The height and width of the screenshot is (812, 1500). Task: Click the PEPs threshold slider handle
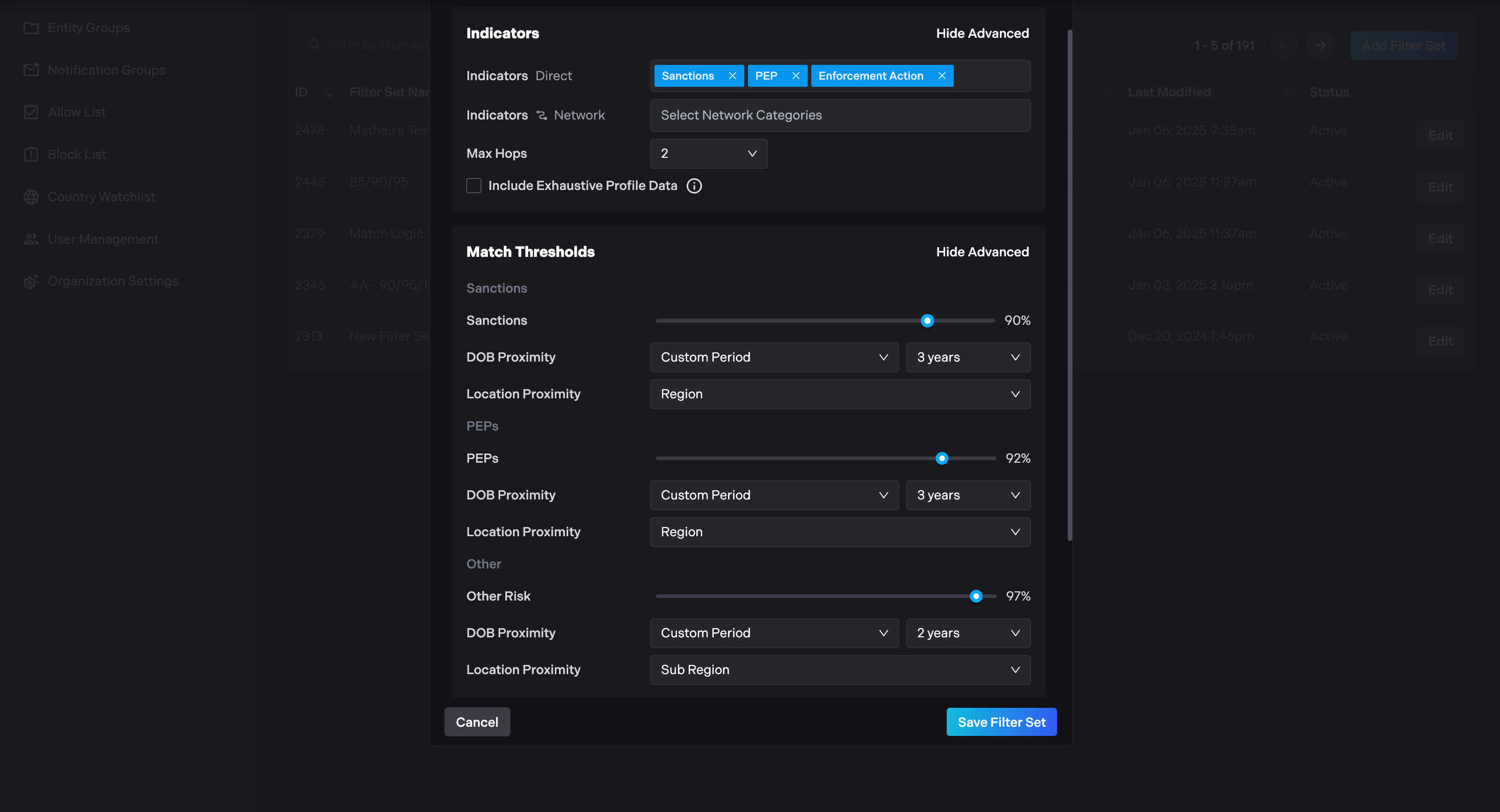tap(941, 459)
